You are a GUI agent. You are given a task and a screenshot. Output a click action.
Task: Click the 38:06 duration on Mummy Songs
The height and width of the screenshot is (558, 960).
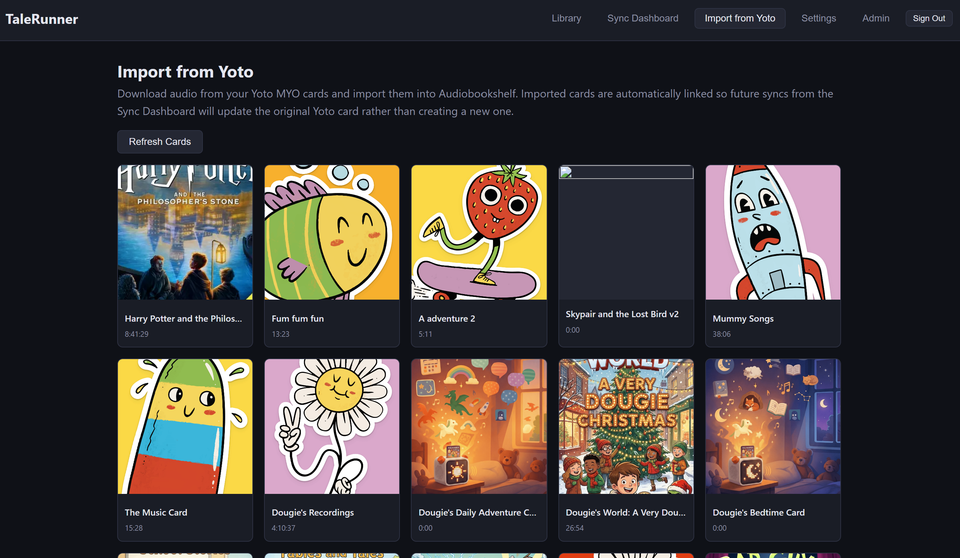721,334
